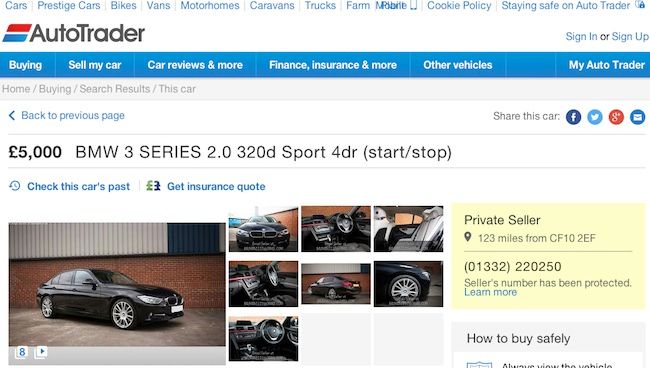Share this car on Facebook
This screenshot has height=368, width=650.
click(x=573, y=117)
